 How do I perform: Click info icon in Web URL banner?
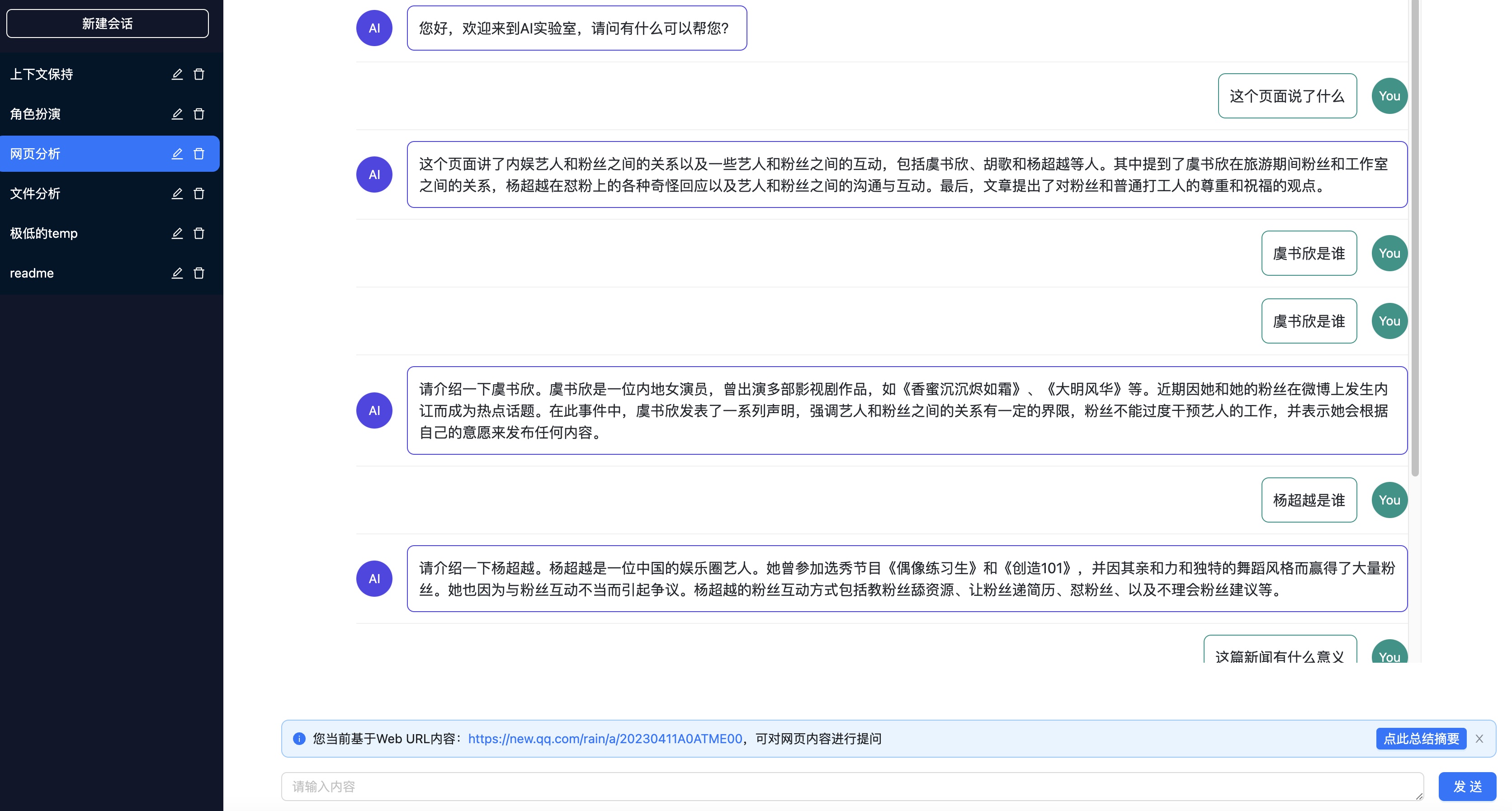[x=299, y=739]
